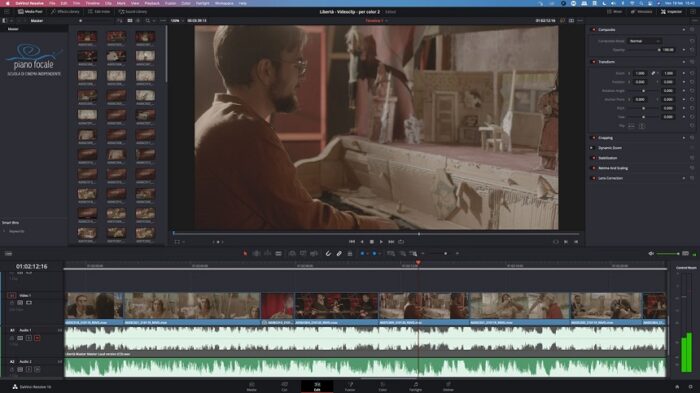
Task: Disable the Transform section red toggle
Action: click(x=593, y=62)
